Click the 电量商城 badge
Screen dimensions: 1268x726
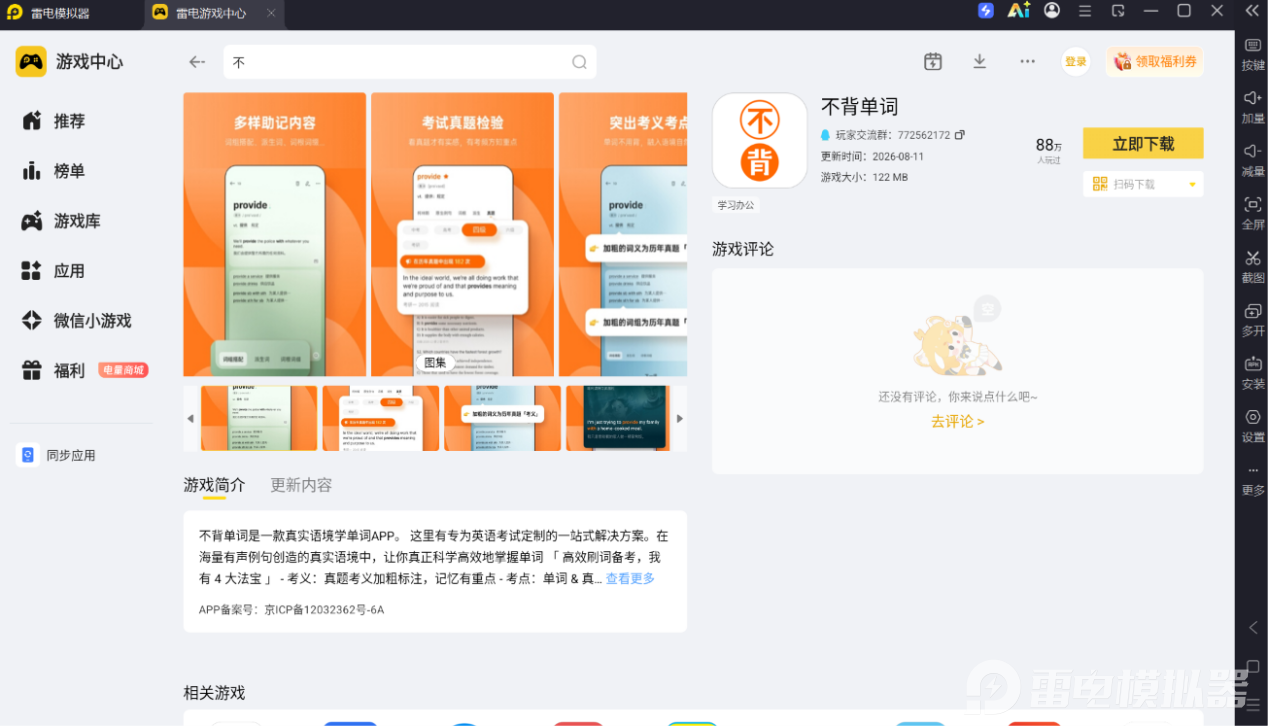tap(123, 370)
